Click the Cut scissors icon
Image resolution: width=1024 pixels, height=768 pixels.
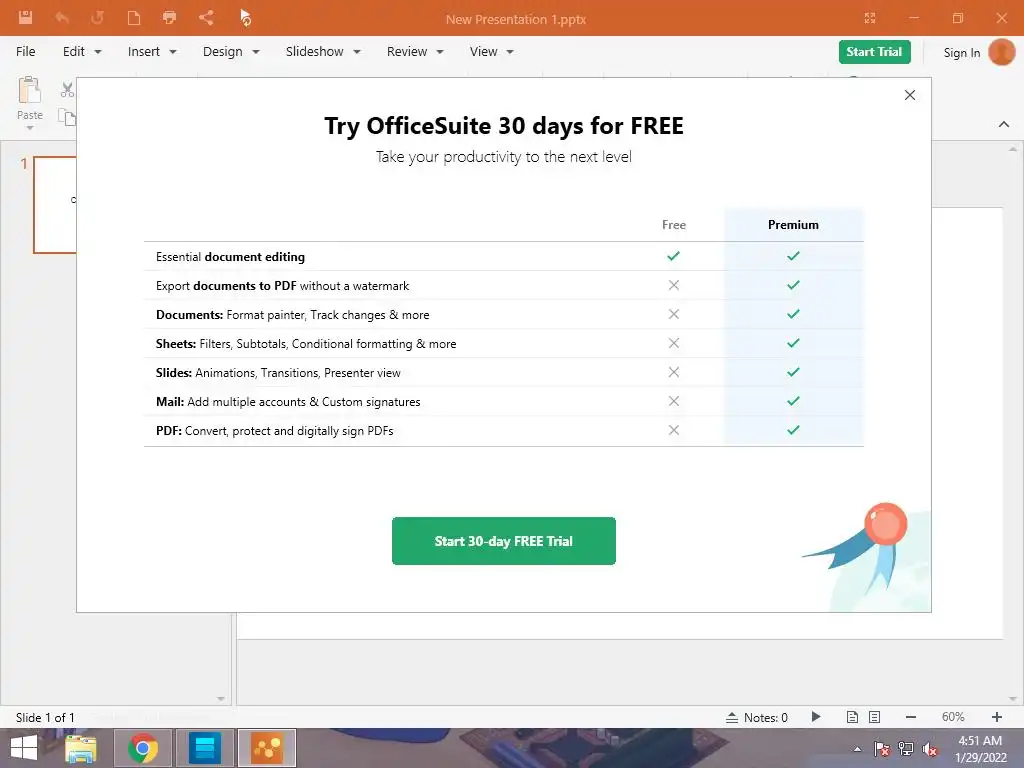(x=67, y=89)
